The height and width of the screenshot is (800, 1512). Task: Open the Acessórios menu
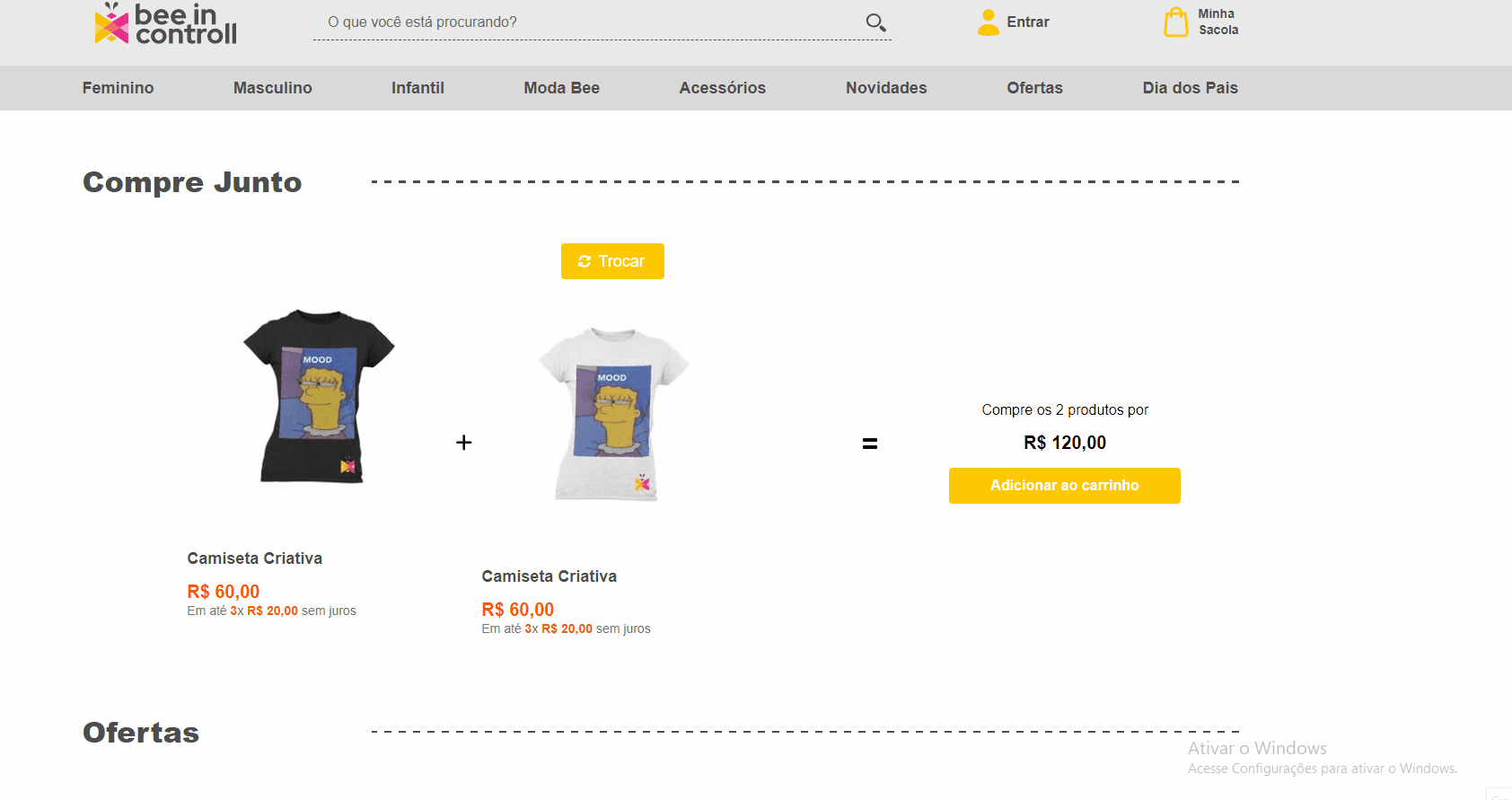(722, 88)
